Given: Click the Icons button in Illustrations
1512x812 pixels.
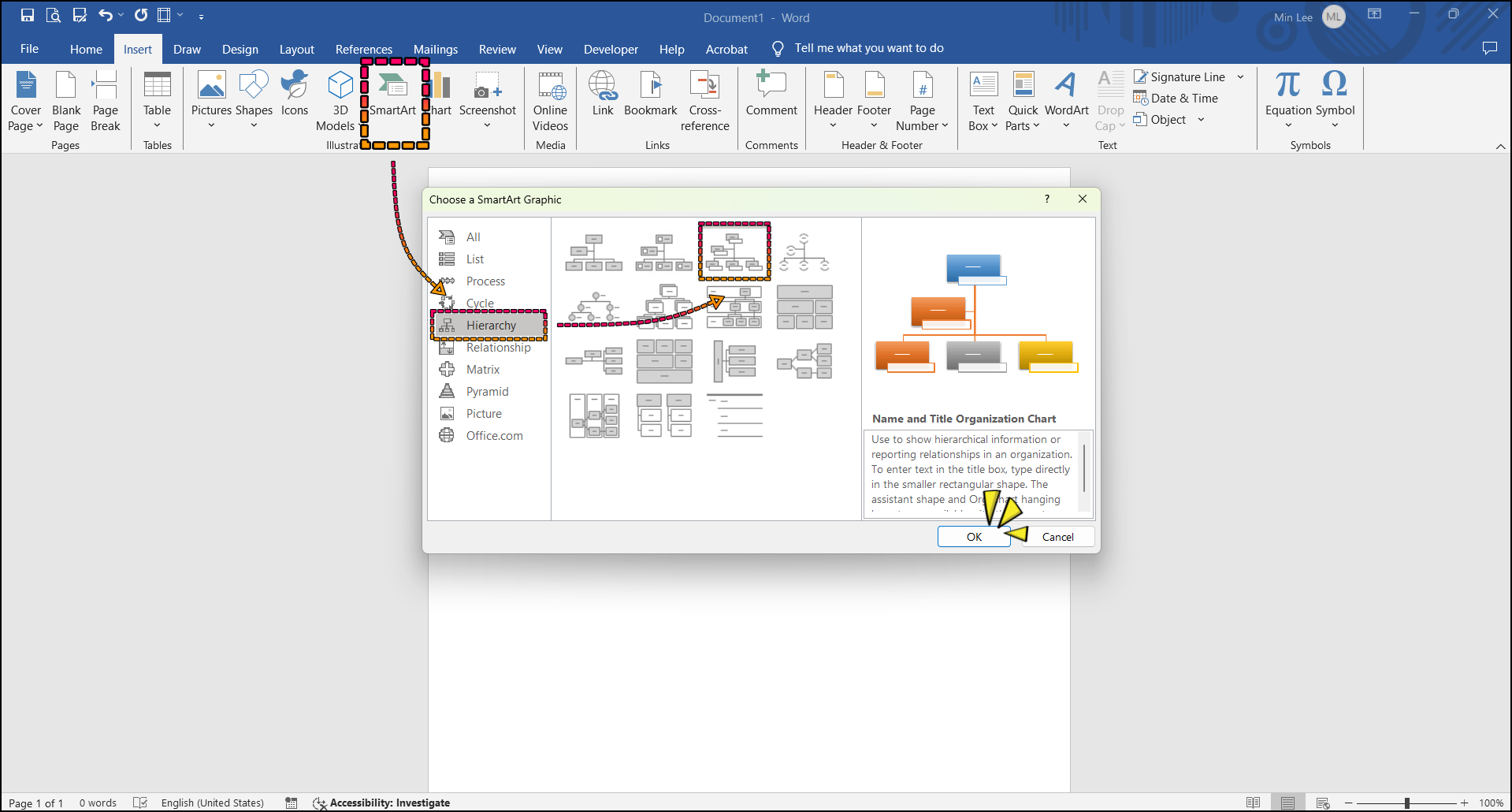Looking at the screenshot, I should pos(295,94).
